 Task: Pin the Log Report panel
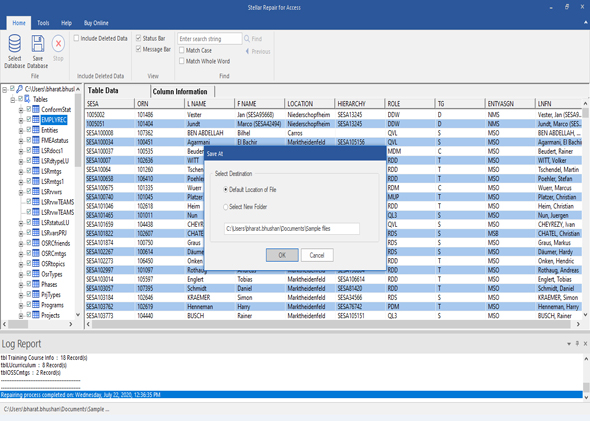click(x=577, y=343)
